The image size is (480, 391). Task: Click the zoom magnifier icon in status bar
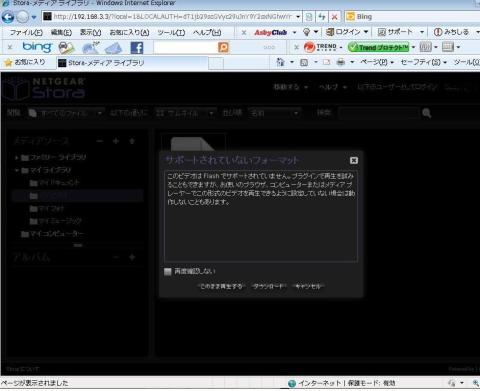476,383
